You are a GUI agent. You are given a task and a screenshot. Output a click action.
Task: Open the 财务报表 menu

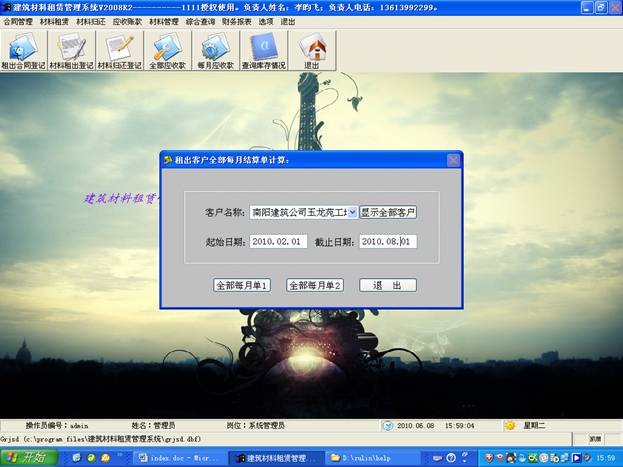[x=237, y=21]
